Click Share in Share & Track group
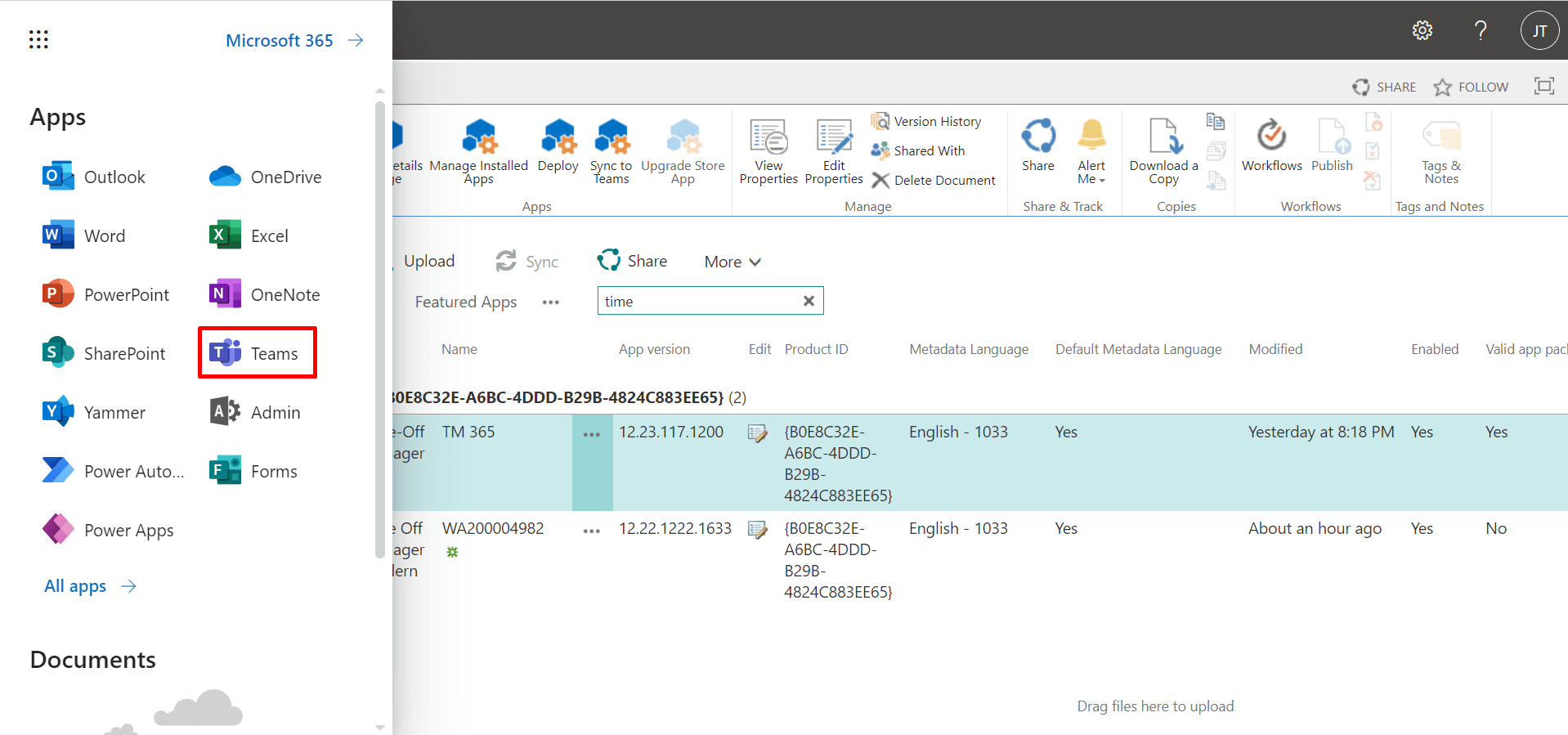The width and height of the screenshot is (1568, 735). tap(1038, 146)
